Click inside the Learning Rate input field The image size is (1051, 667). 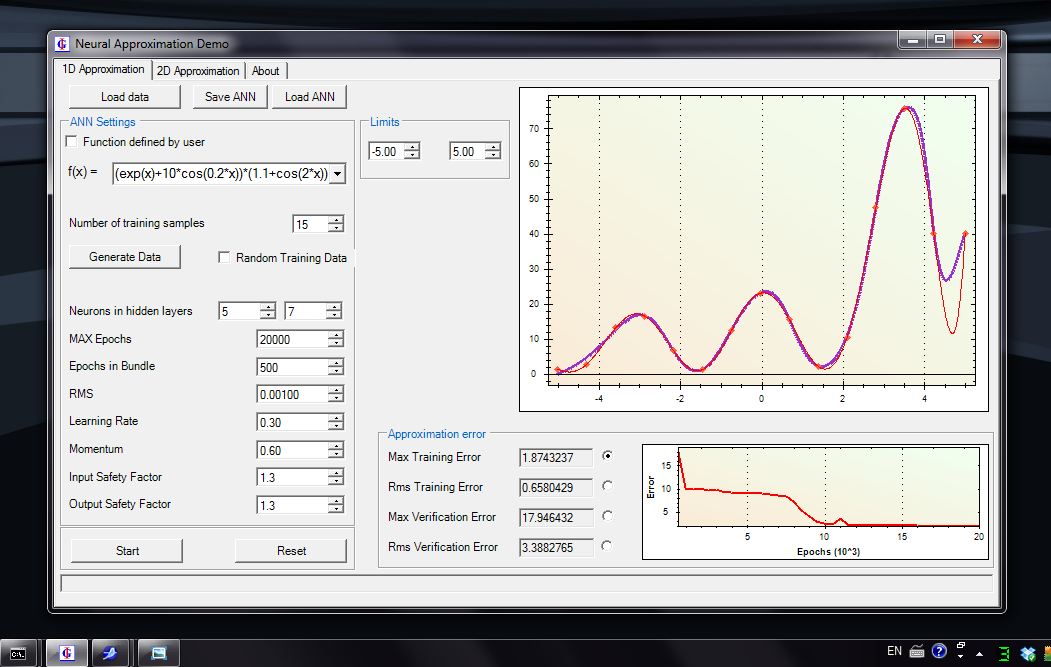tap(290, 423)
